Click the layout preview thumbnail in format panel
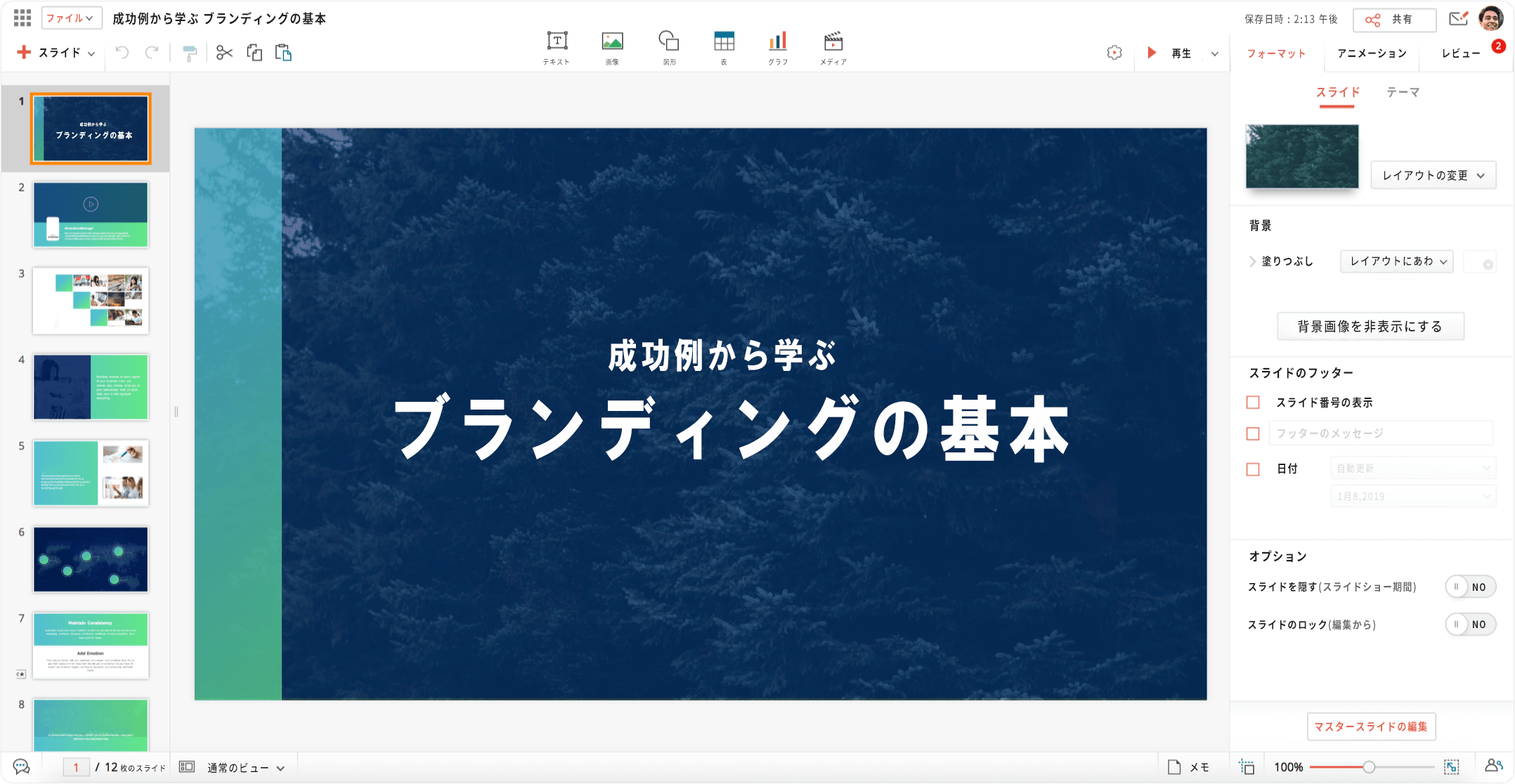The image size is (1515, 784). coord(1302,156)
